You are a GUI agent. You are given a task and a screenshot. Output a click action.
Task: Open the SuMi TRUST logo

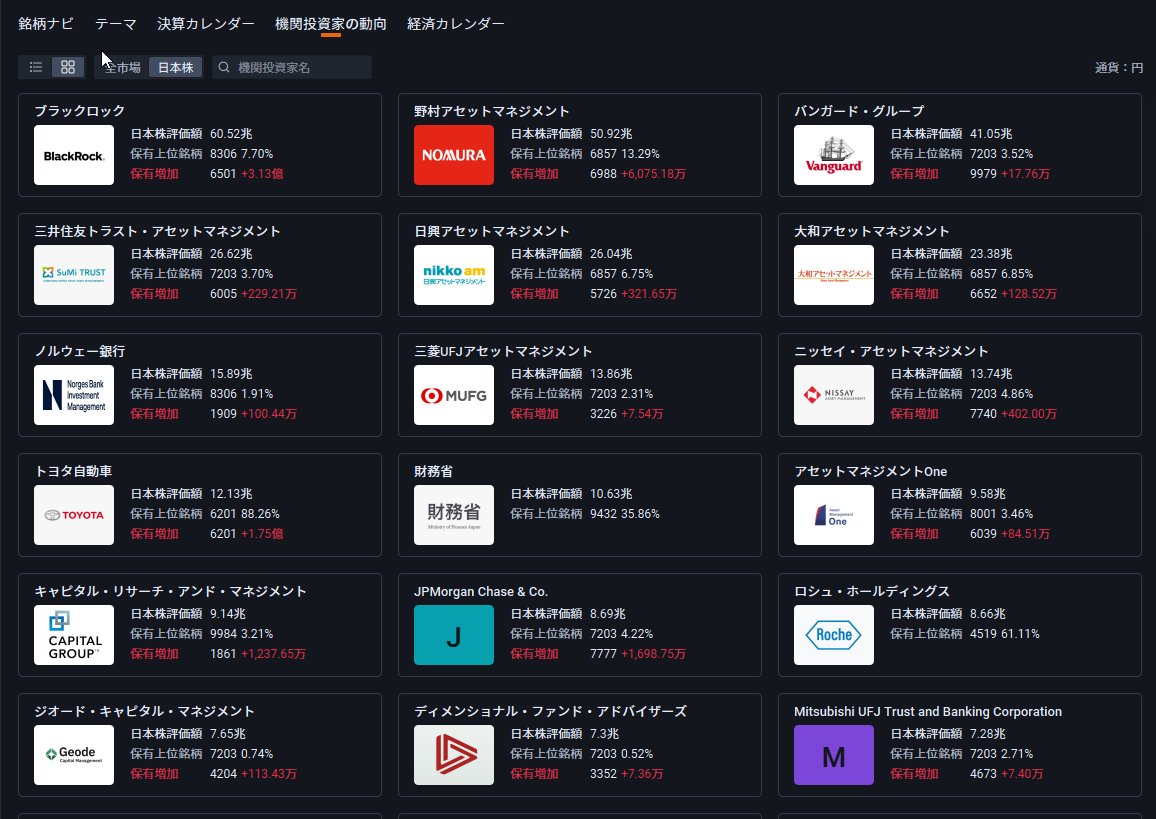(x=74, y=275)
